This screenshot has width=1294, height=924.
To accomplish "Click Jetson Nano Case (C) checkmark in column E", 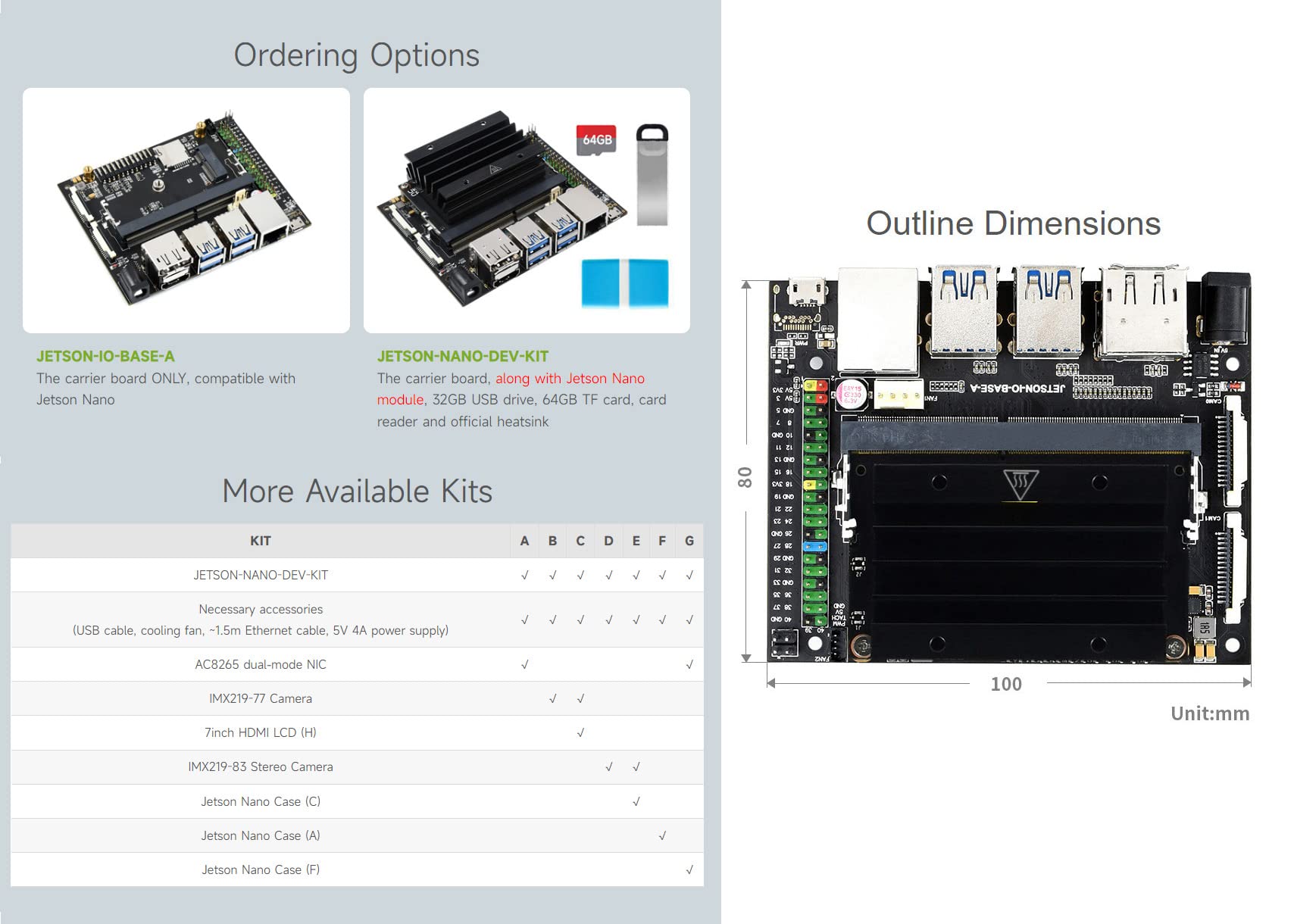I will pos(636,801).
